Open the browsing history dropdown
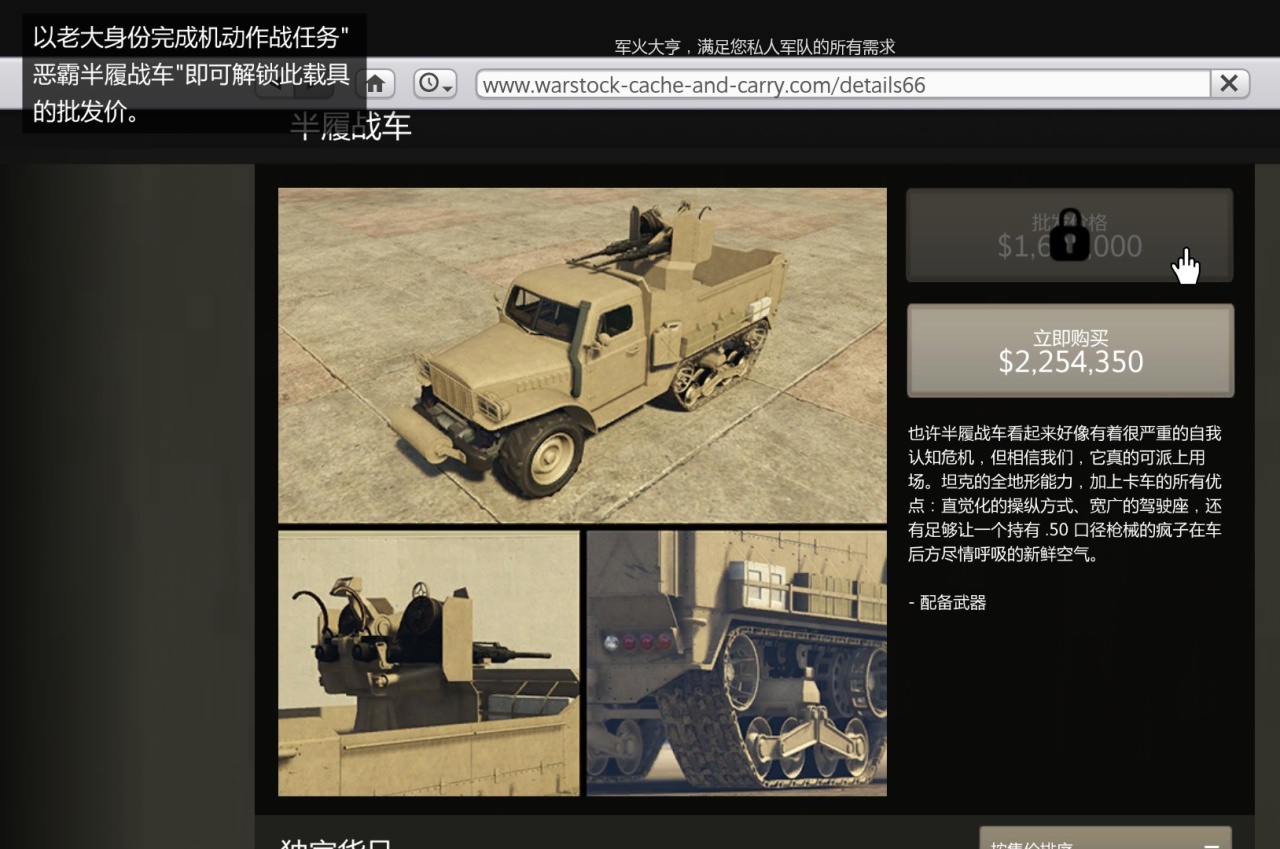 pyautogui.click(x=435, y=83)
